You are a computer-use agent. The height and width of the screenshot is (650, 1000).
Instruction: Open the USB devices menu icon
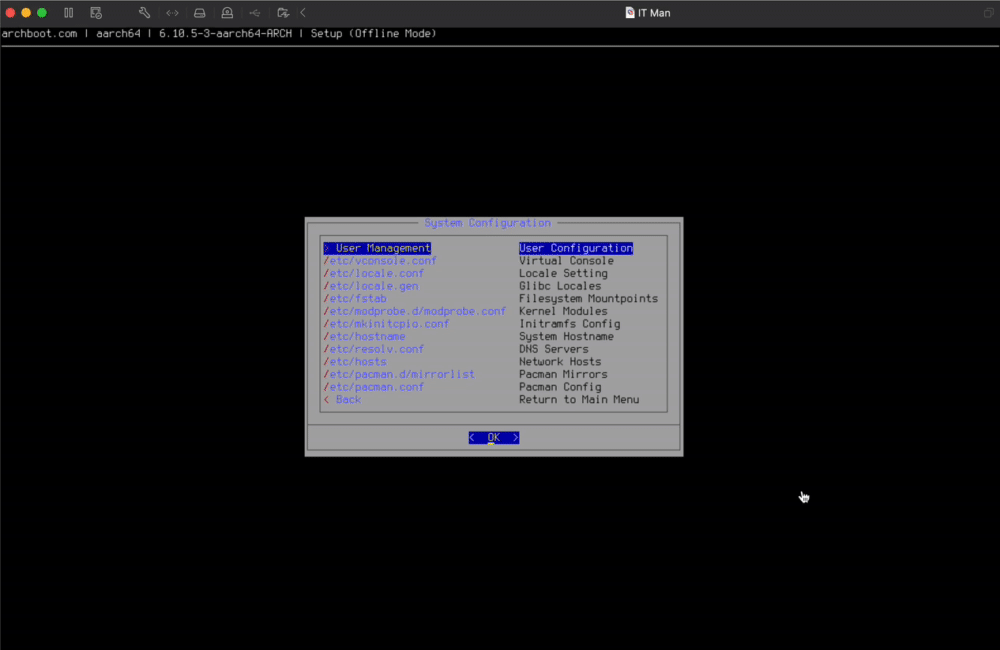click(x=255, y=12)
